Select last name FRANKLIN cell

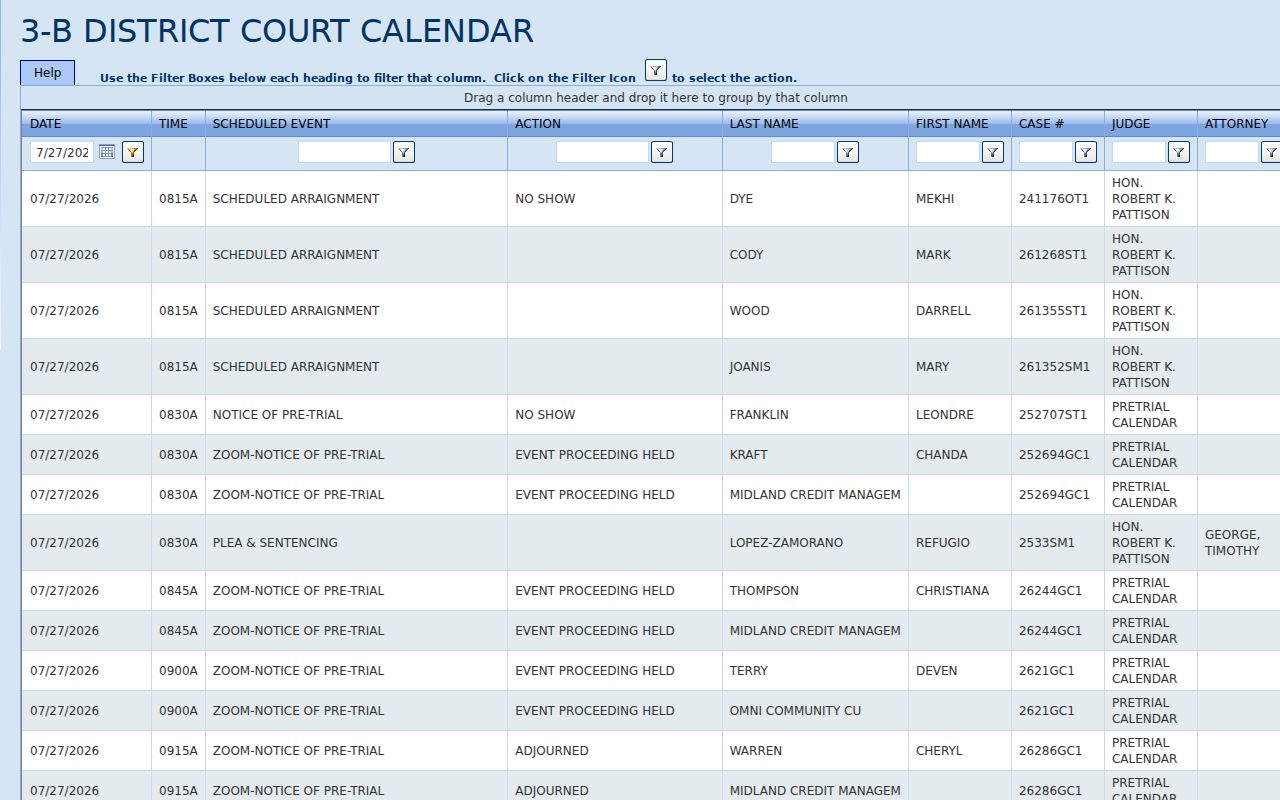coord(815,415)
